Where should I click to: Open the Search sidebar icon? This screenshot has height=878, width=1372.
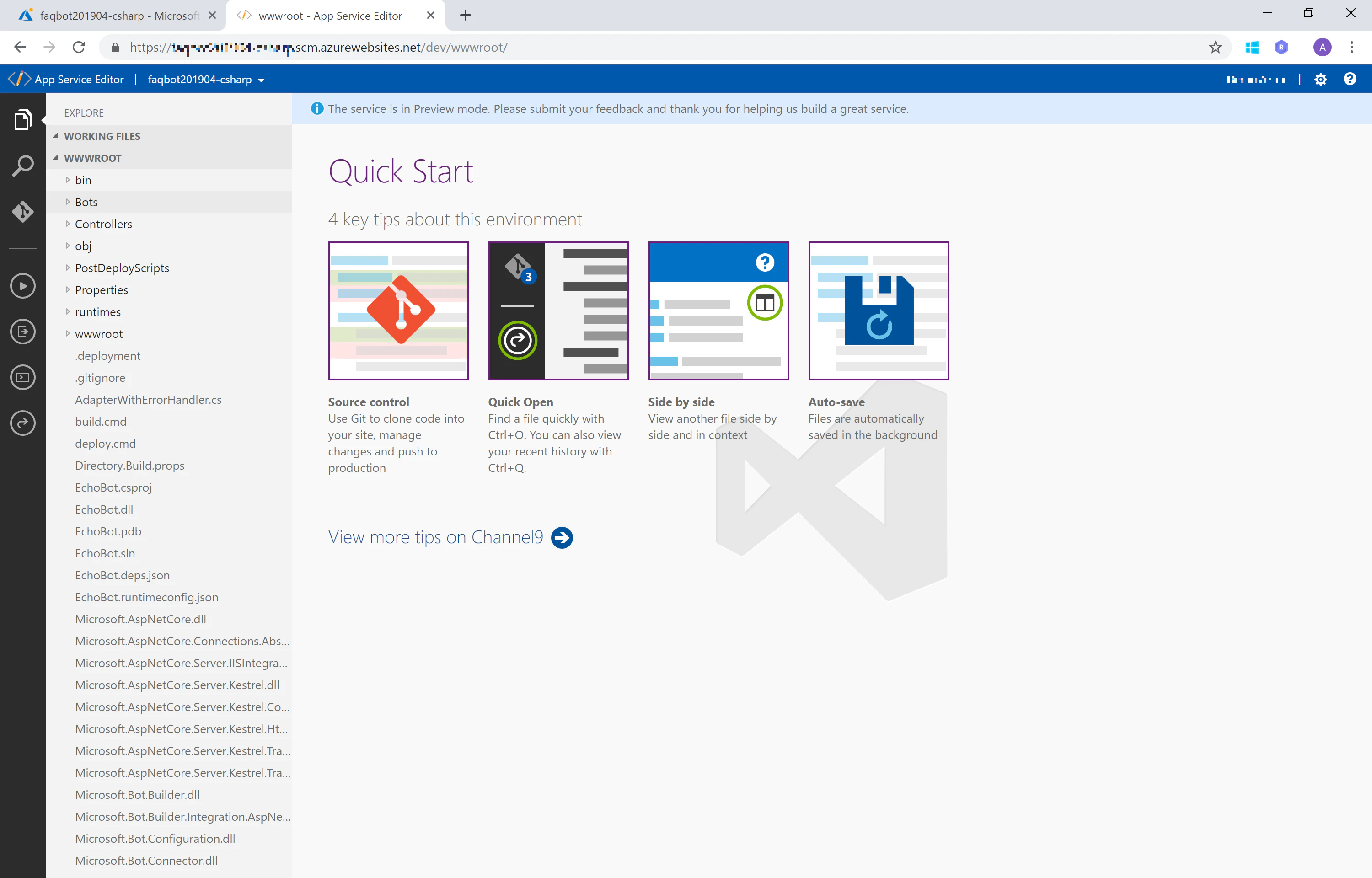(x=22, y=166)
